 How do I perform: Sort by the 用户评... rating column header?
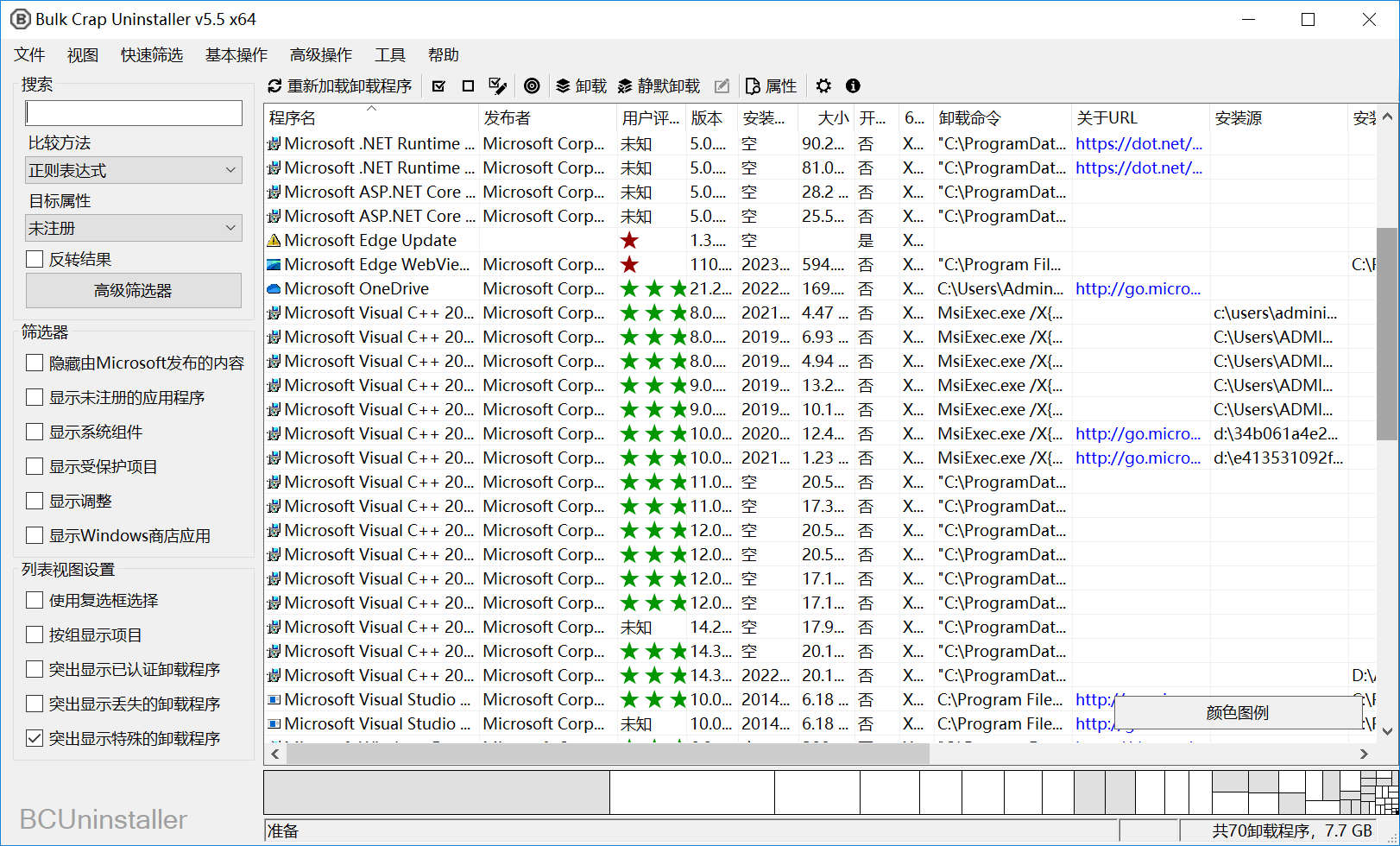coord(651,118)
